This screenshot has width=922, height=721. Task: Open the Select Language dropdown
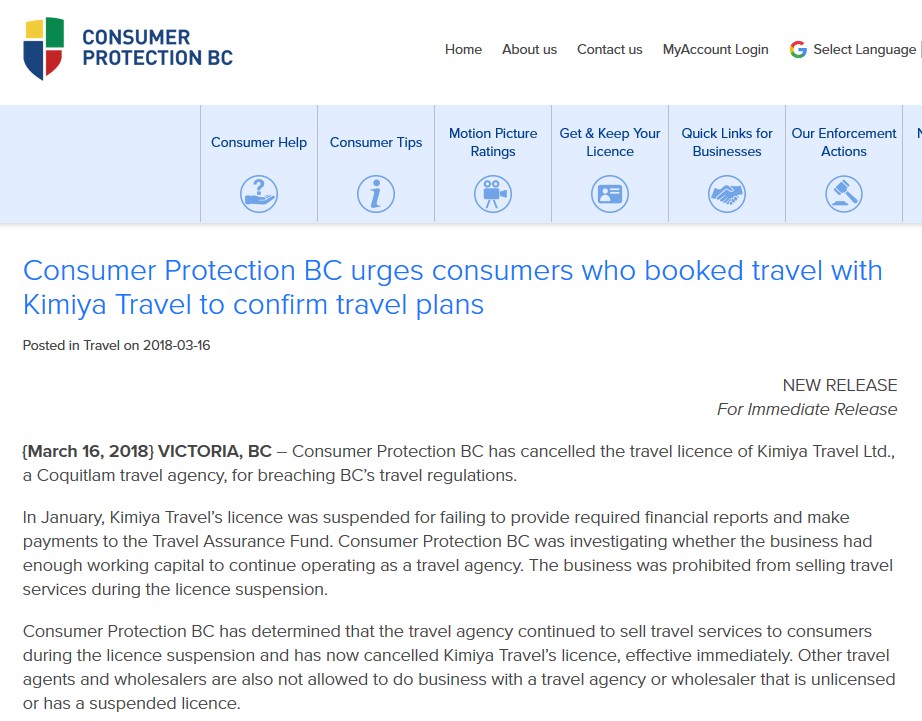click(x=864, y=49)
